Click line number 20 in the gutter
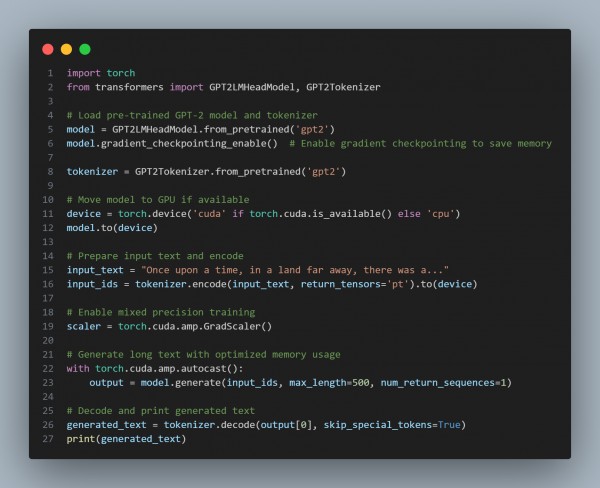600x488 pixels. pyautogui.click(x=48, y=340)
